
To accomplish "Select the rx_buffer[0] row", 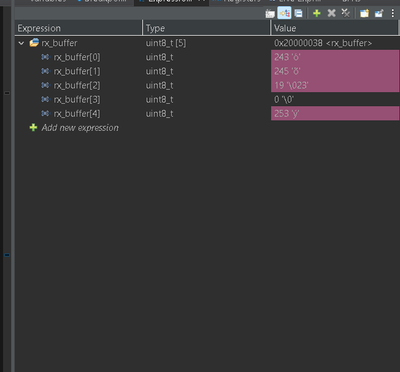I will 207,57.
